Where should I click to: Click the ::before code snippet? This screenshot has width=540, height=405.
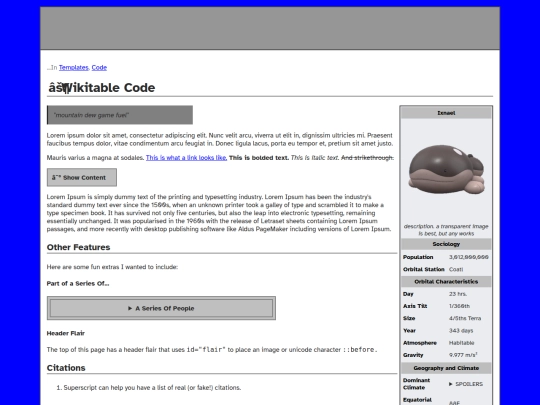pyautogui.click(x=360, y=350)
